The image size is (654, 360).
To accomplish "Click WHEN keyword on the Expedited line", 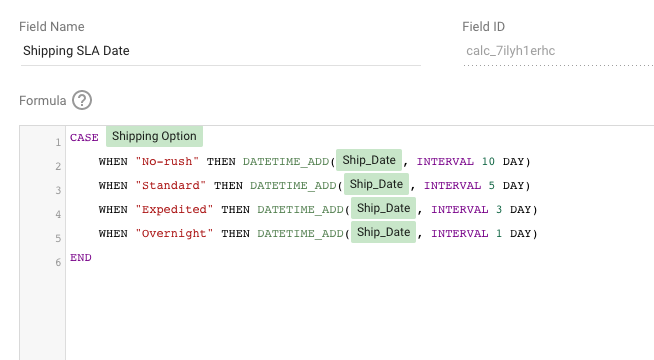I will (x=113, y=209).
